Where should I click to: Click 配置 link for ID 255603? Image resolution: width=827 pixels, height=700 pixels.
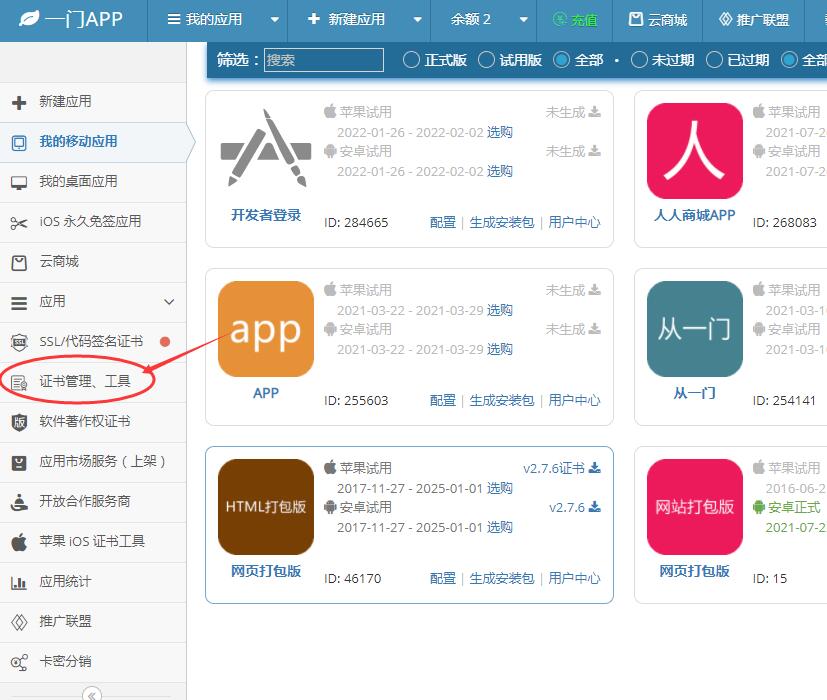tap(443, 400)
